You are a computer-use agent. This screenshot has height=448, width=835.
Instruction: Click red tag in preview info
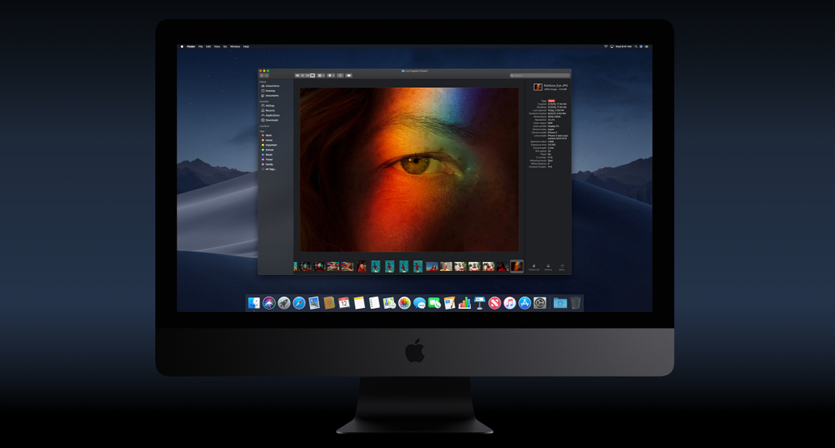click(x=551, y=100)
